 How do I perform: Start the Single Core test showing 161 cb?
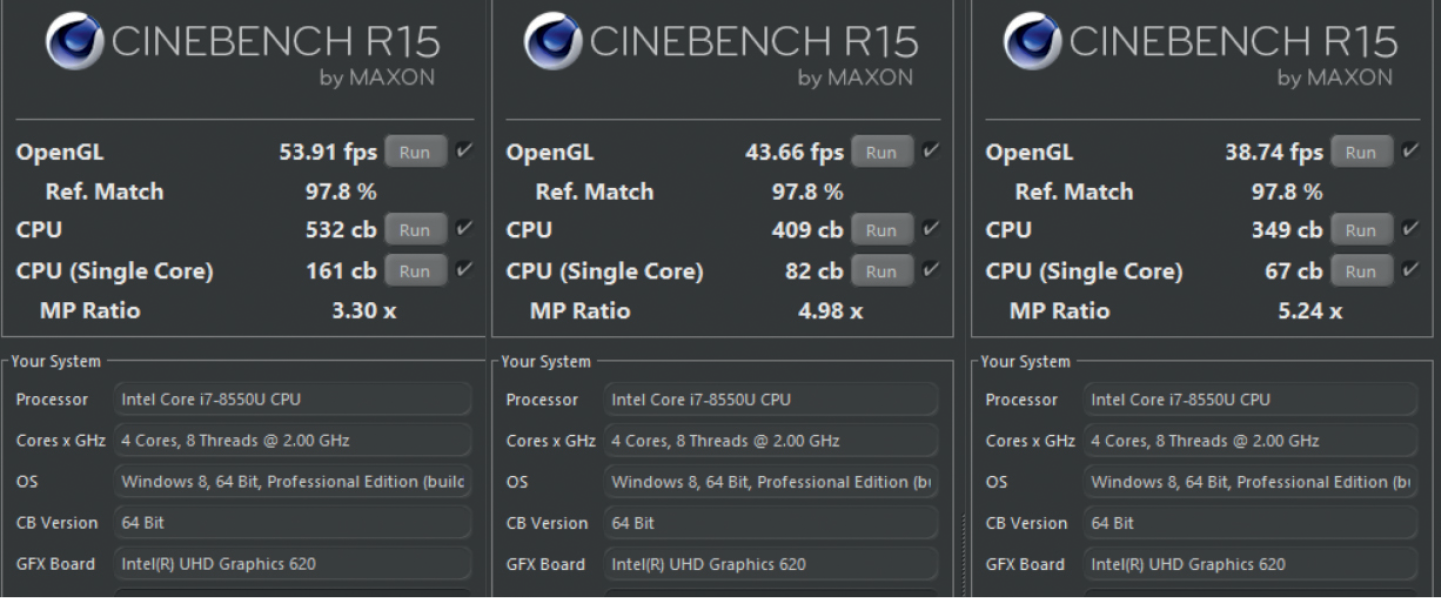pos(415,271)
